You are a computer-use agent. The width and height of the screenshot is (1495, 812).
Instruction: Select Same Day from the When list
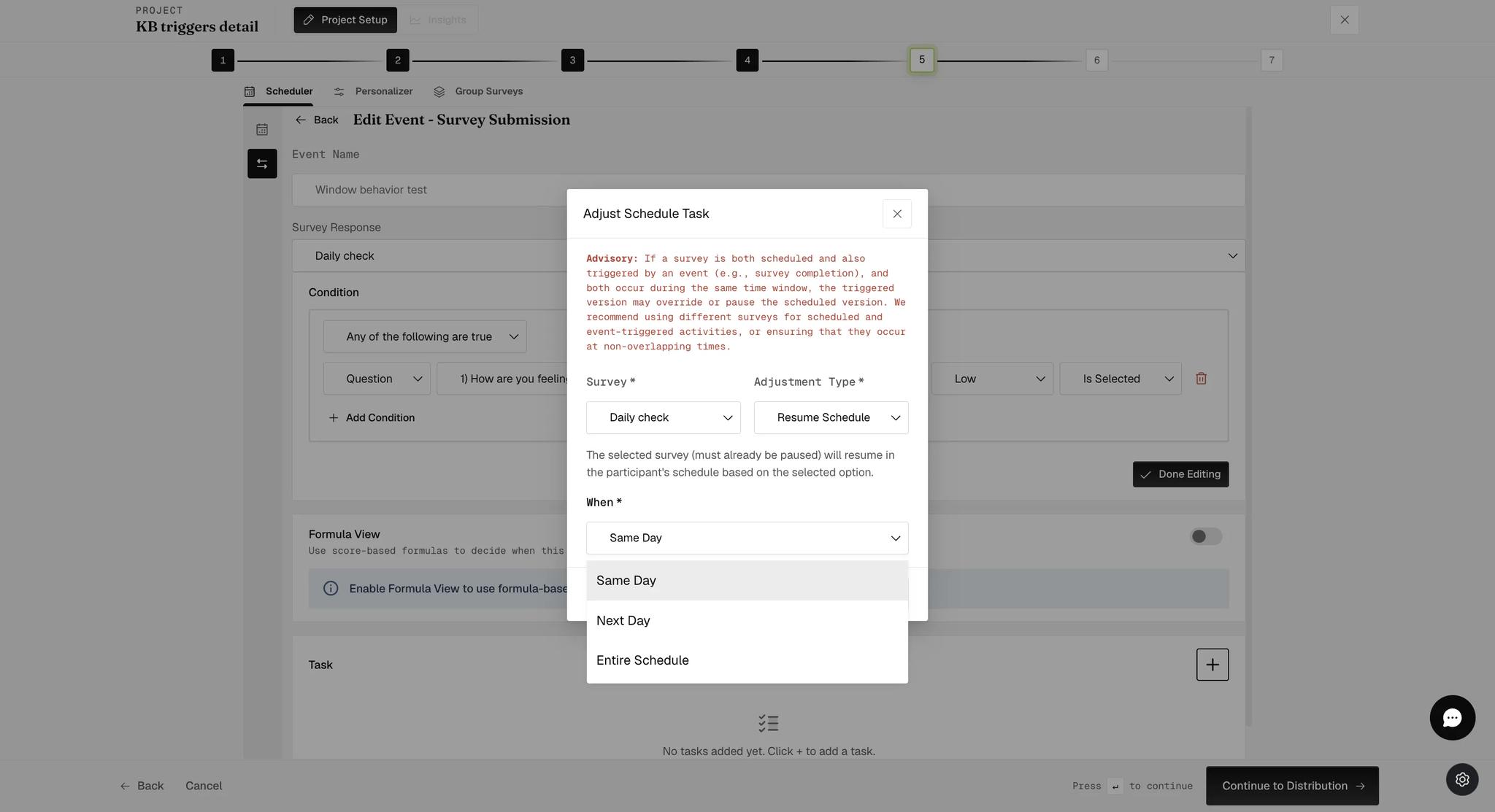click(747, 581)
